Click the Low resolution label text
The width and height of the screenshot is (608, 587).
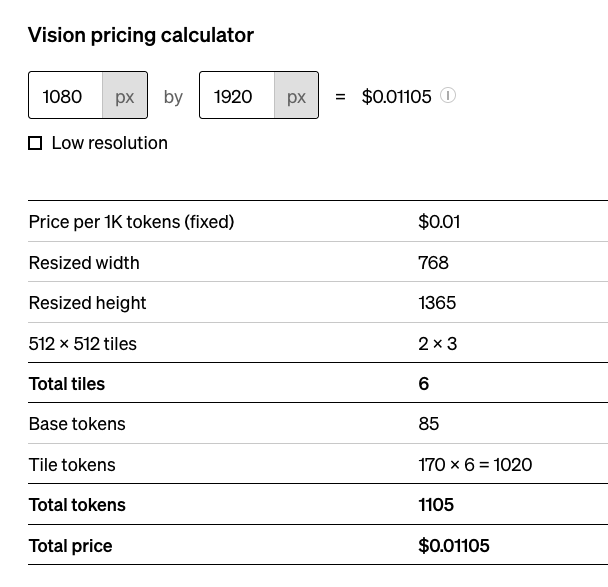(x=110, y=143)
